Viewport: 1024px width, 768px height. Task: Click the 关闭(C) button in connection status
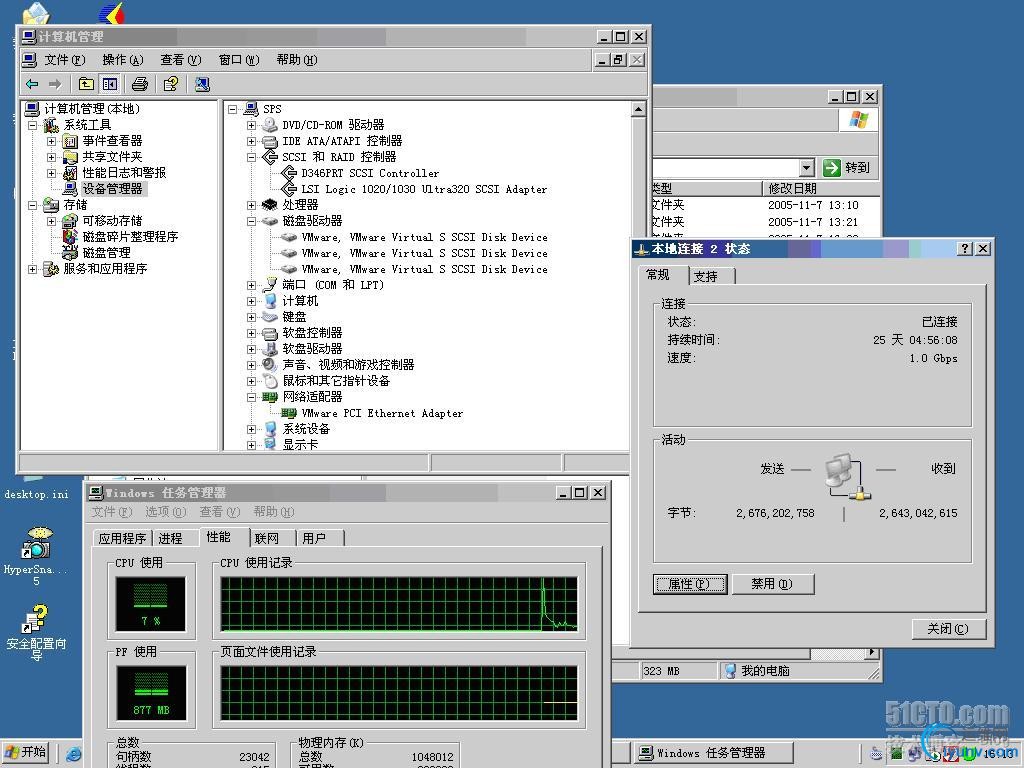pyautogui.click(x=948, y=629)
